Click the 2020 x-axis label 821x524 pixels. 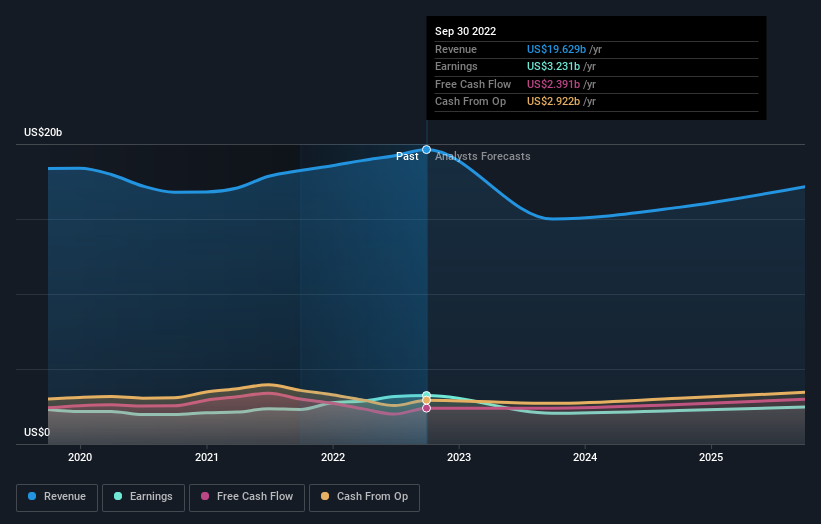pyautogui.click(x=80, y=458)
